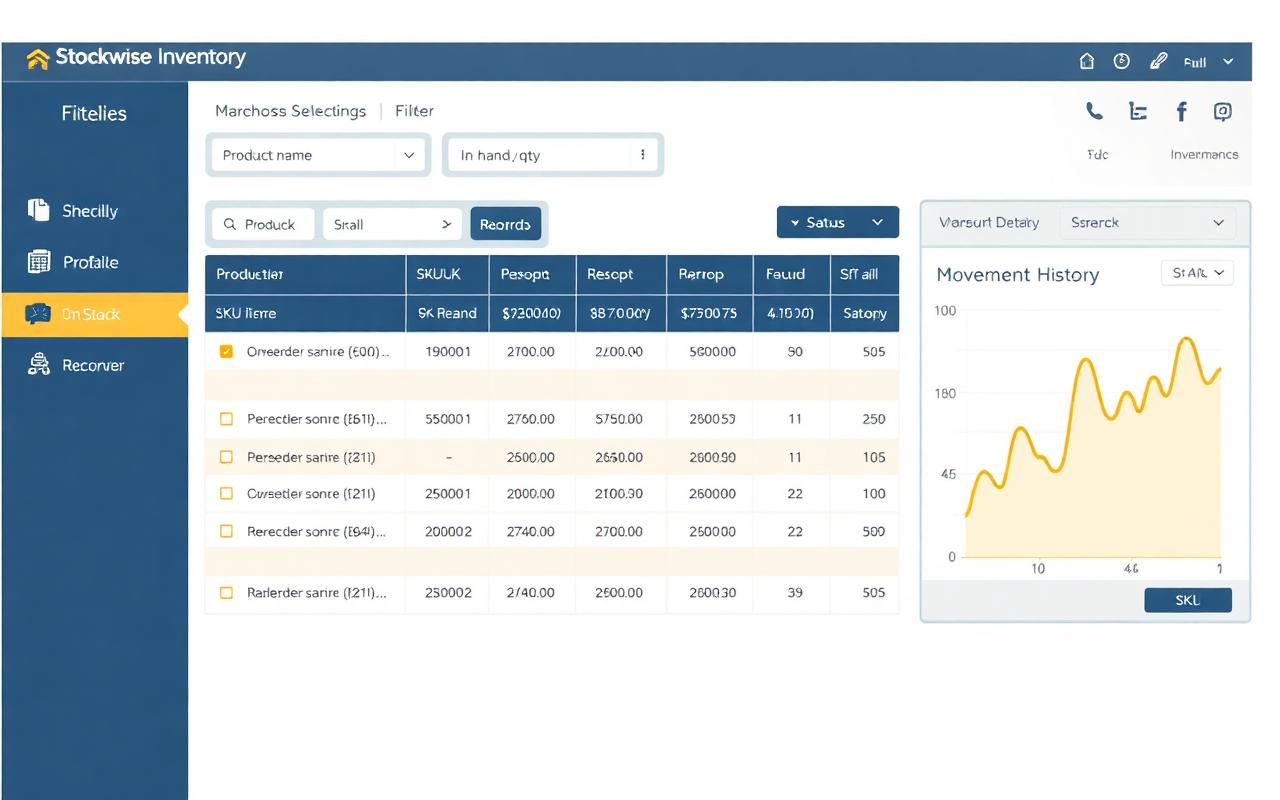The image size is (1280, 800).
Task: Open the St AK chart dropdown
Action: [1197, 272]
